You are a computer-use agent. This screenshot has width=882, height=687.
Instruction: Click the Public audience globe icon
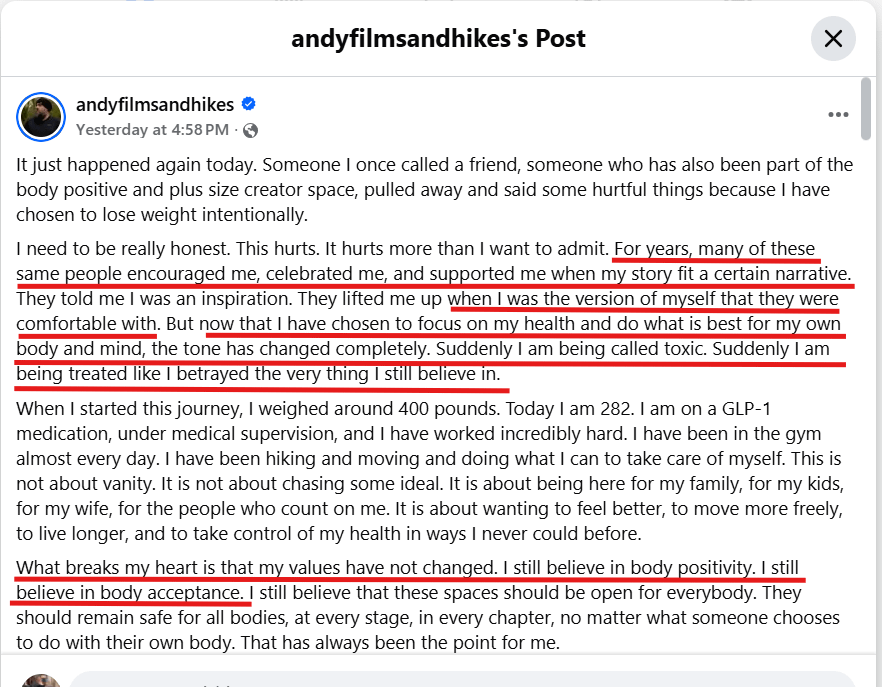pyautogui.click(x=250, y=130)
